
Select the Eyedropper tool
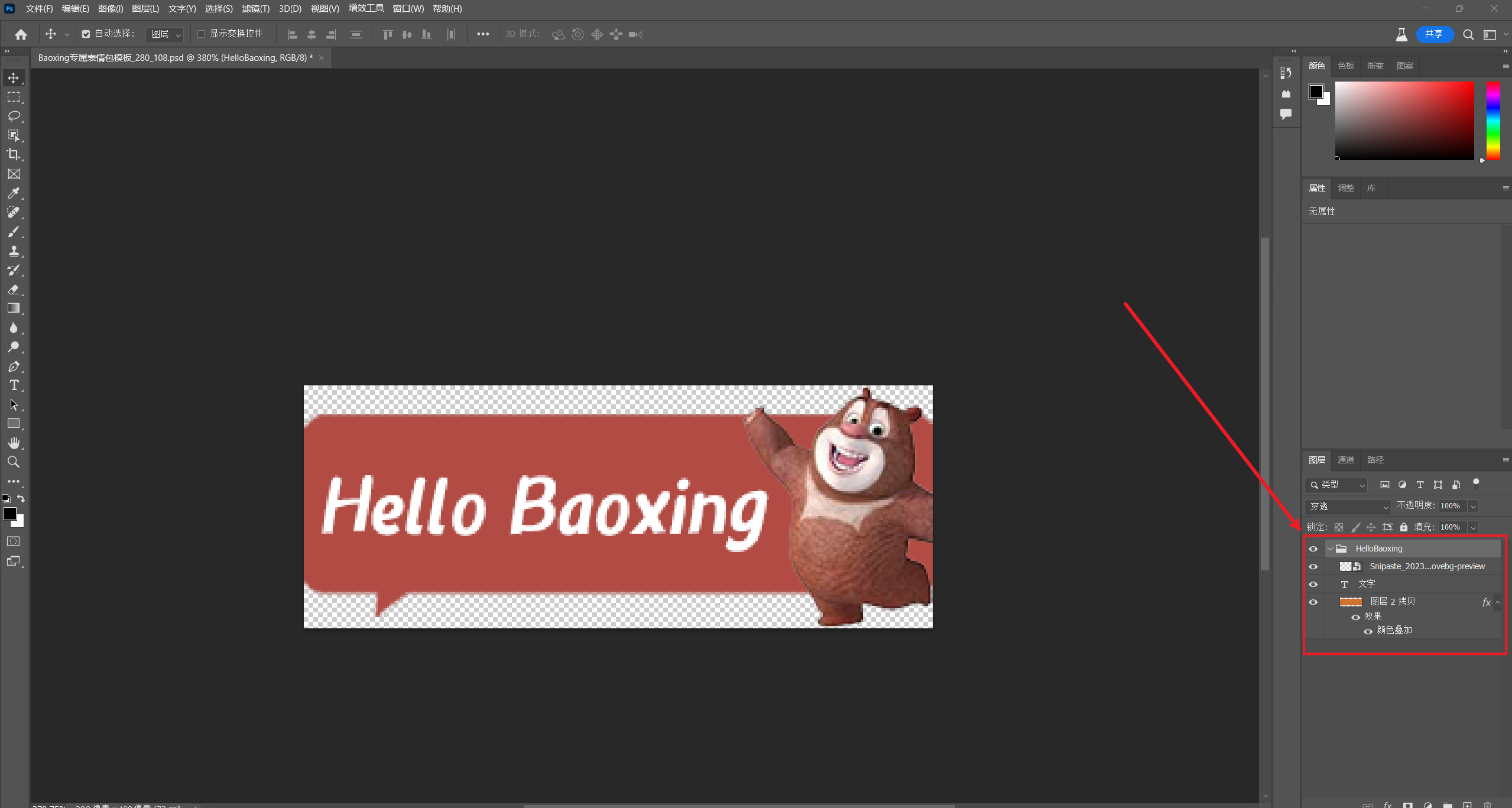pyautogui.click(x=14, y=193)
